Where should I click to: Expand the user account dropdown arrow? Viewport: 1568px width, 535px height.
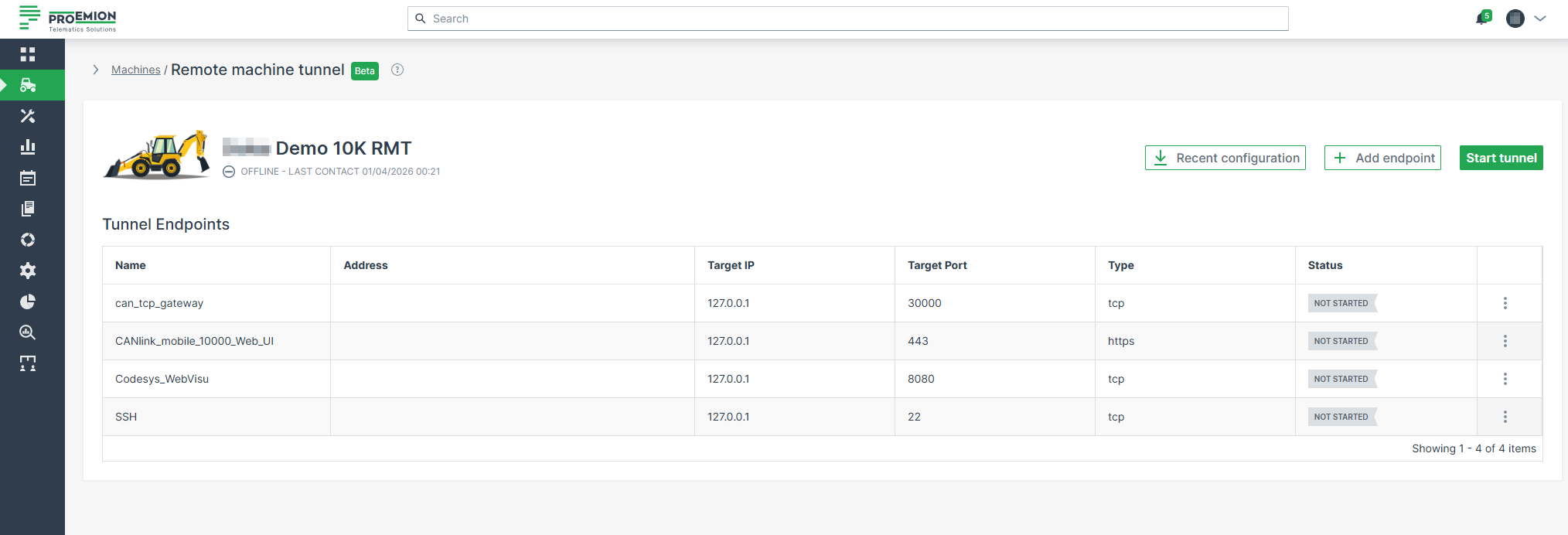point(1540,19)
